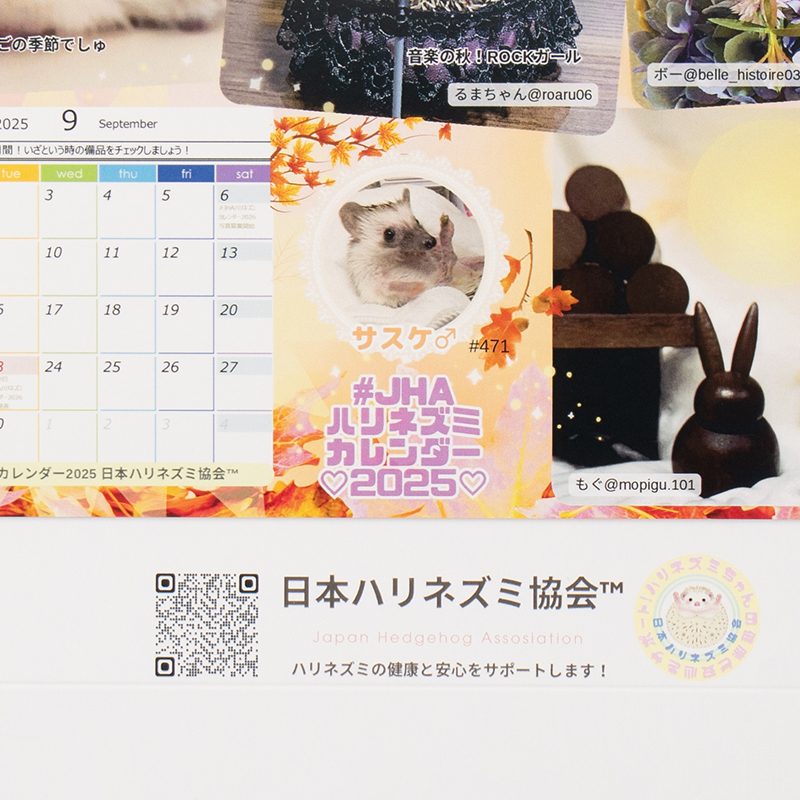This screenshot has width=800, height=800.
Task: Click the 'Japan Hedgehog Association' pink subtitle
Action: [x=447, y=638]
